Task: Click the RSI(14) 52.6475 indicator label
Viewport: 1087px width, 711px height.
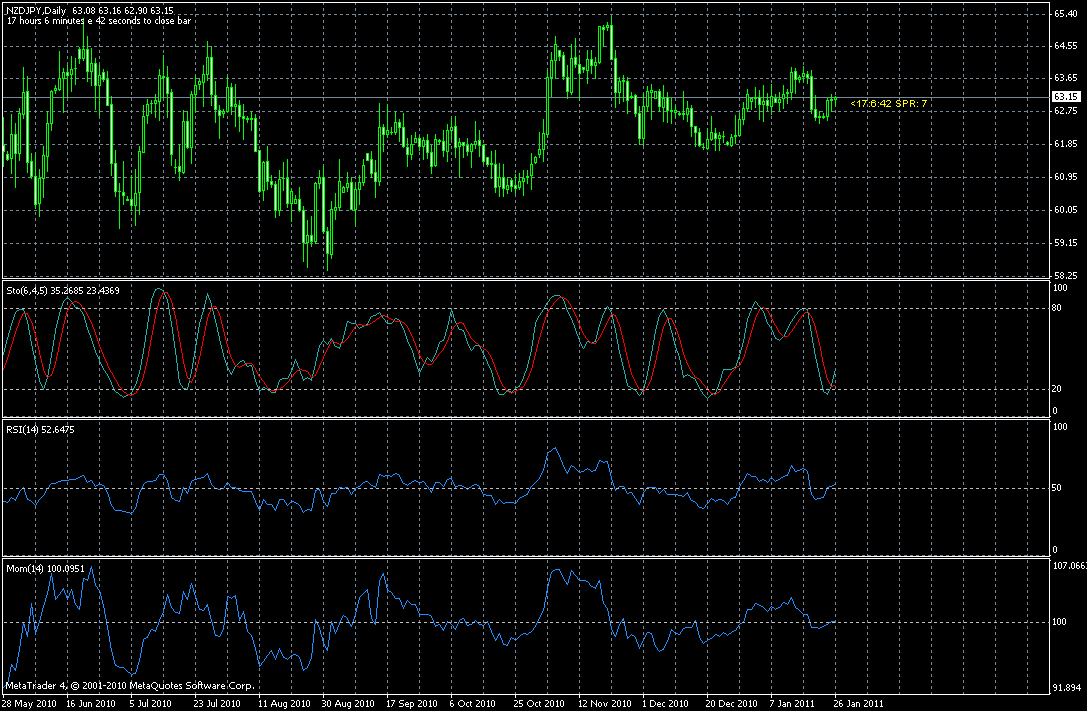Action: 40,430
